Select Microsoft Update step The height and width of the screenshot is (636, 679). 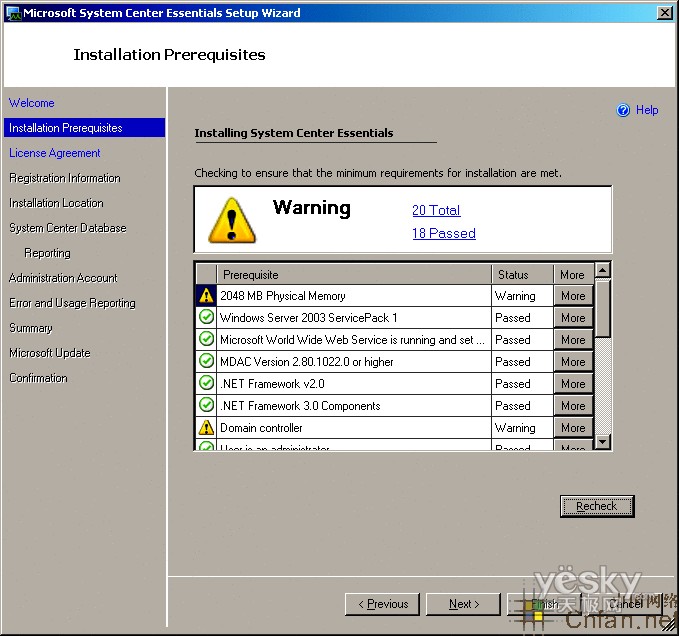click(x=50, y=353)
